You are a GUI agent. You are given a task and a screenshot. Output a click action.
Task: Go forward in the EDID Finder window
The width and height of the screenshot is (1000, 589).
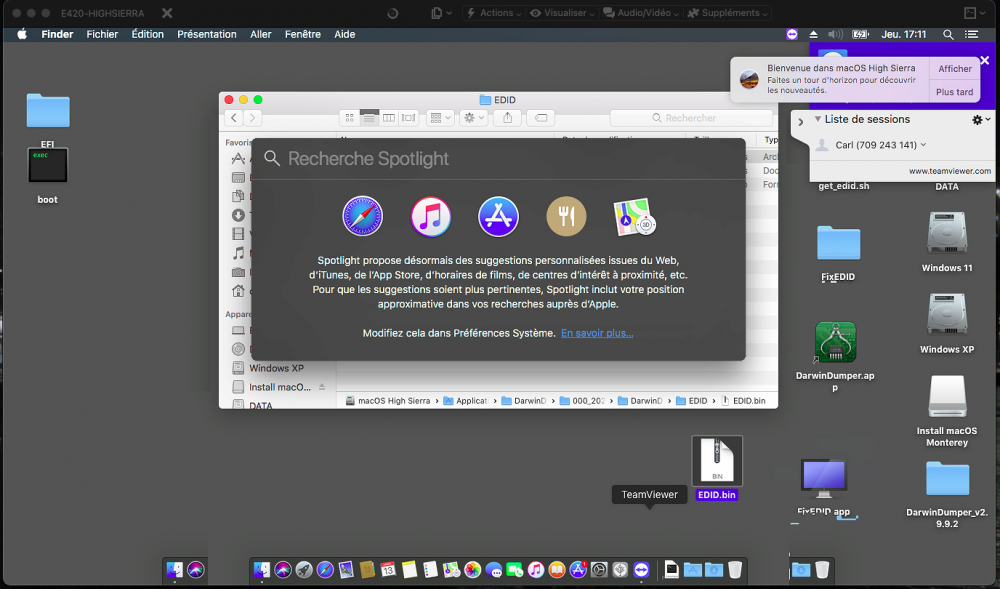coord(253,118)
